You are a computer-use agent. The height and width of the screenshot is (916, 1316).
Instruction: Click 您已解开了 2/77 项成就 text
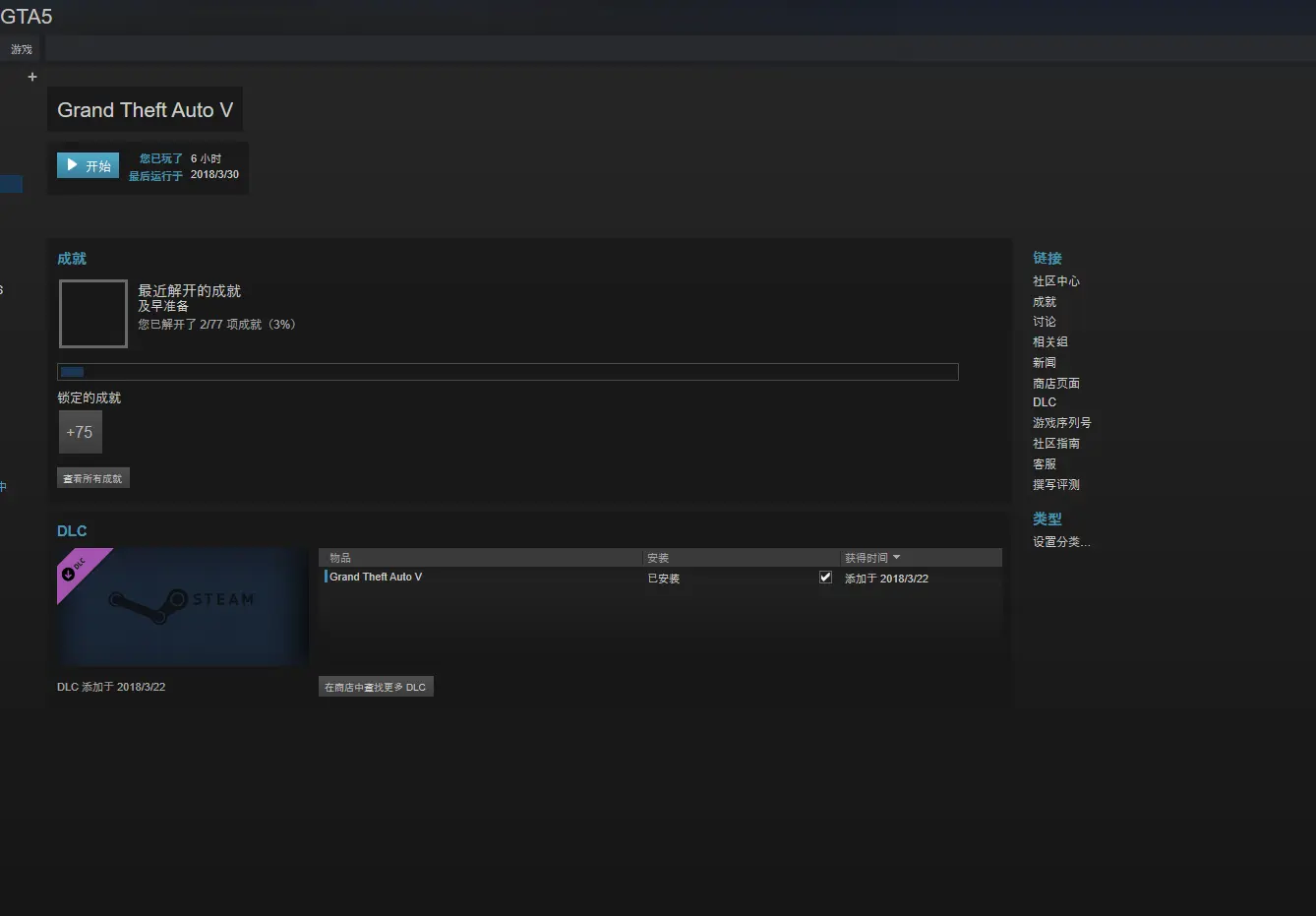pos(216,325)
